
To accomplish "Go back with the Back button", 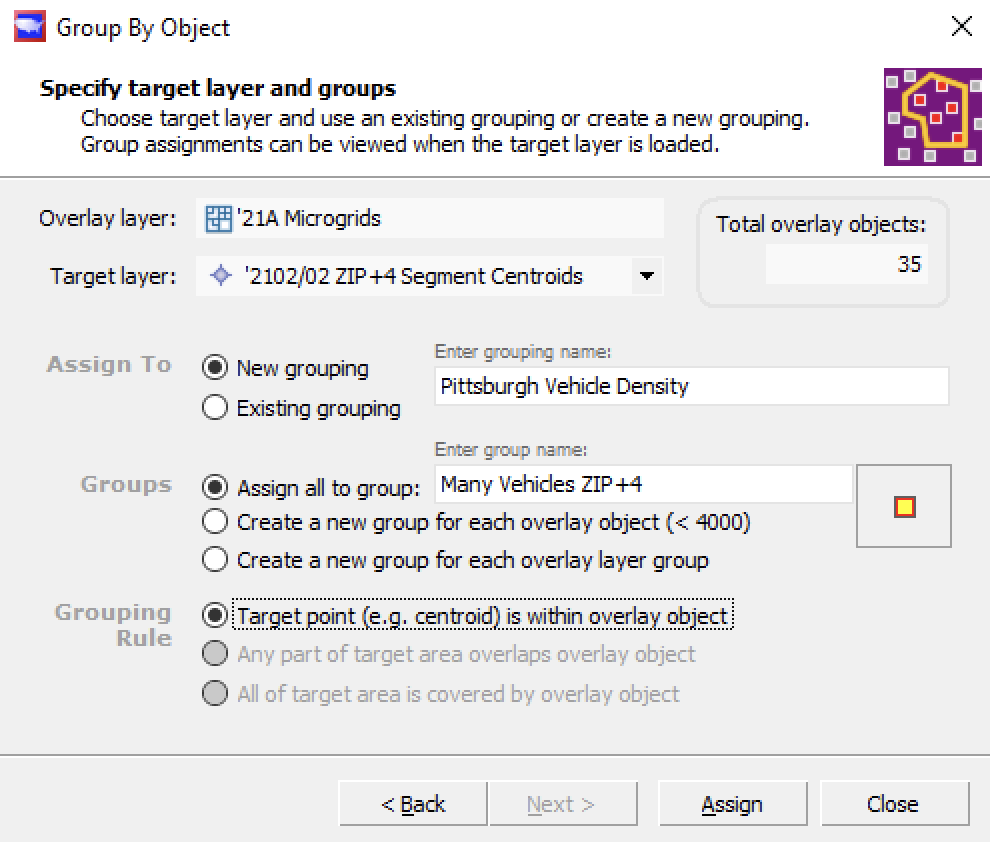I will 412,803.
